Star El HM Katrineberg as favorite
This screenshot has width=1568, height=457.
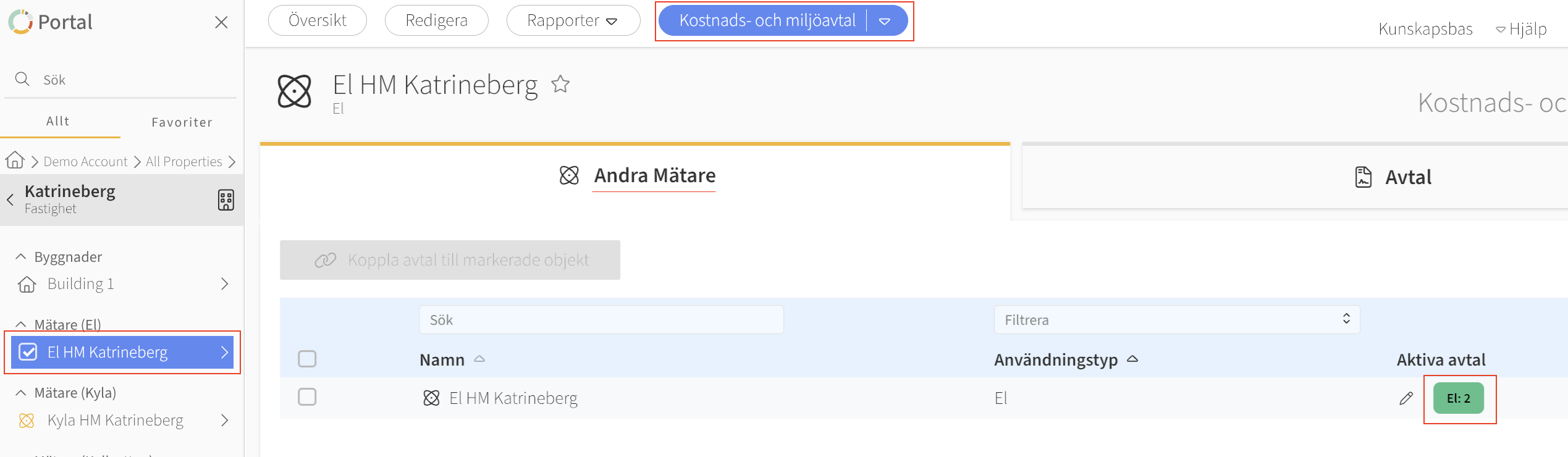pyautogui.click(x=560, y=84)
